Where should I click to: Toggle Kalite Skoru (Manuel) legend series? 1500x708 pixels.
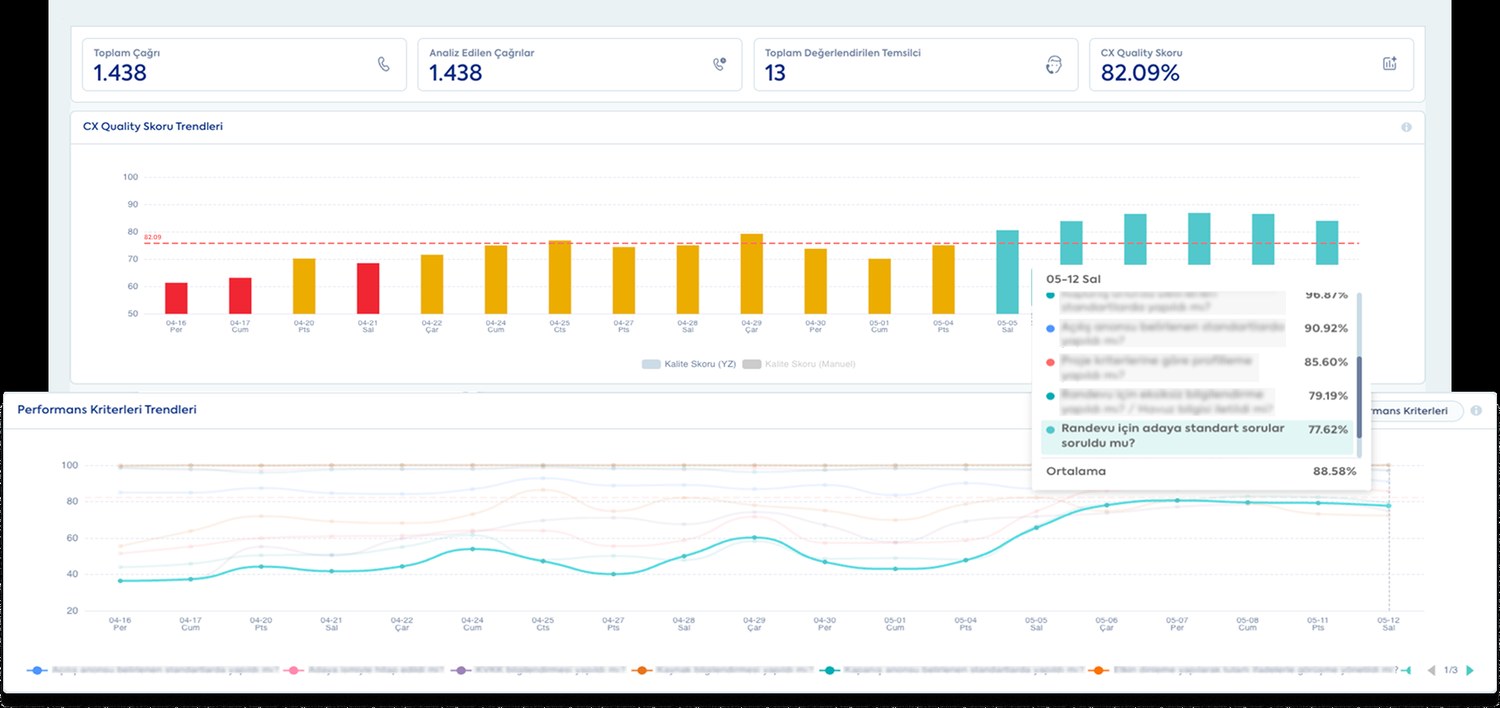click(x=799, y=364)
